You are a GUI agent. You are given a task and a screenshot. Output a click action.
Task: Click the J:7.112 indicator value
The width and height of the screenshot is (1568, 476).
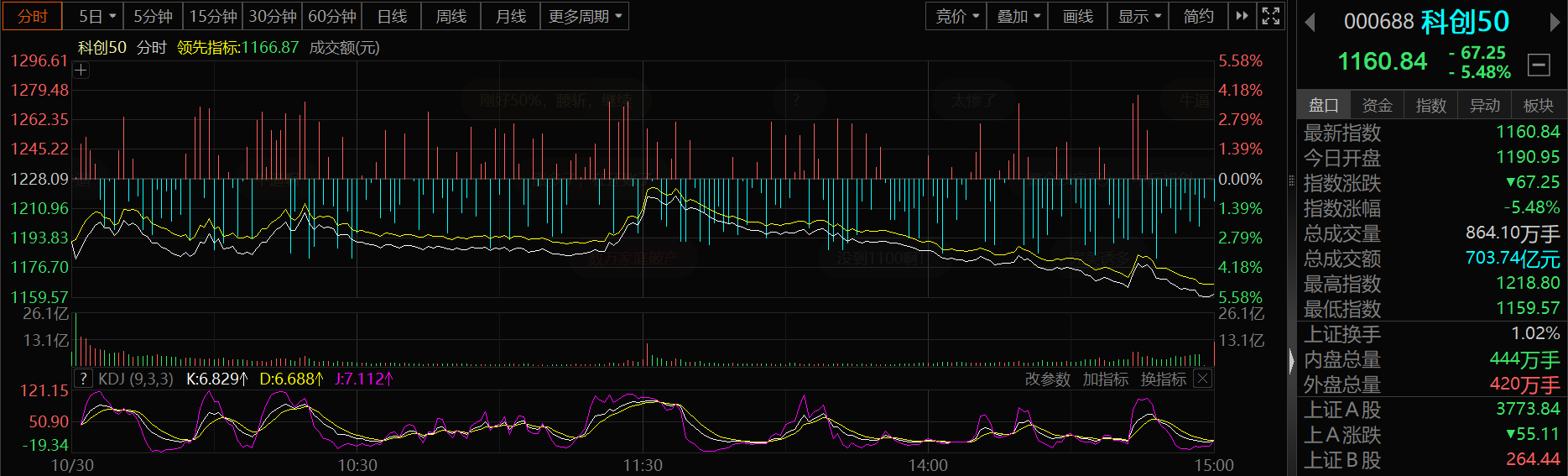tap(364, 379)
